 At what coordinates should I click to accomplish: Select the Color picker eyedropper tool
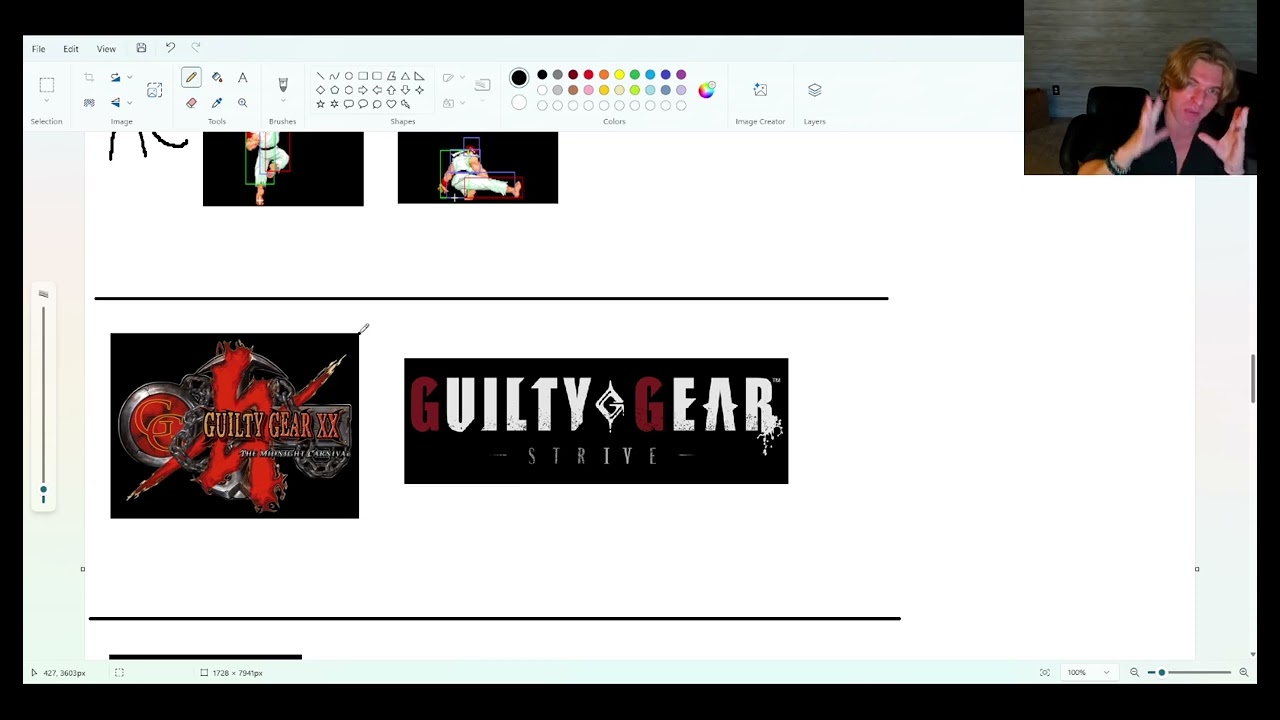pos(217,103)
